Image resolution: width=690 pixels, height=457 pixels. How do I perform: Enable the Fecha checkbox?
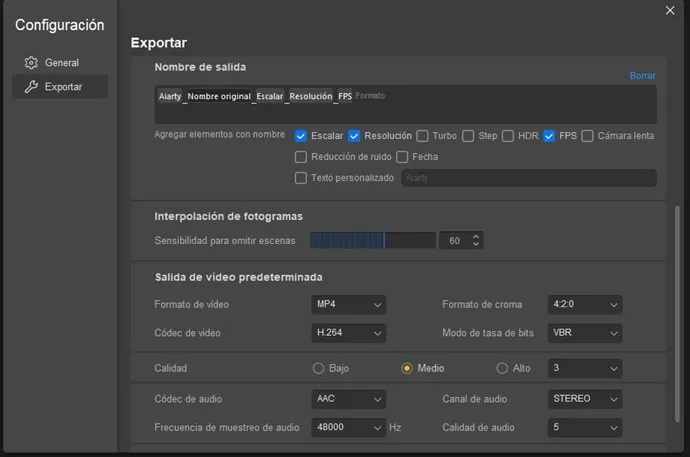pyautogui.click(x=402, y=157)
